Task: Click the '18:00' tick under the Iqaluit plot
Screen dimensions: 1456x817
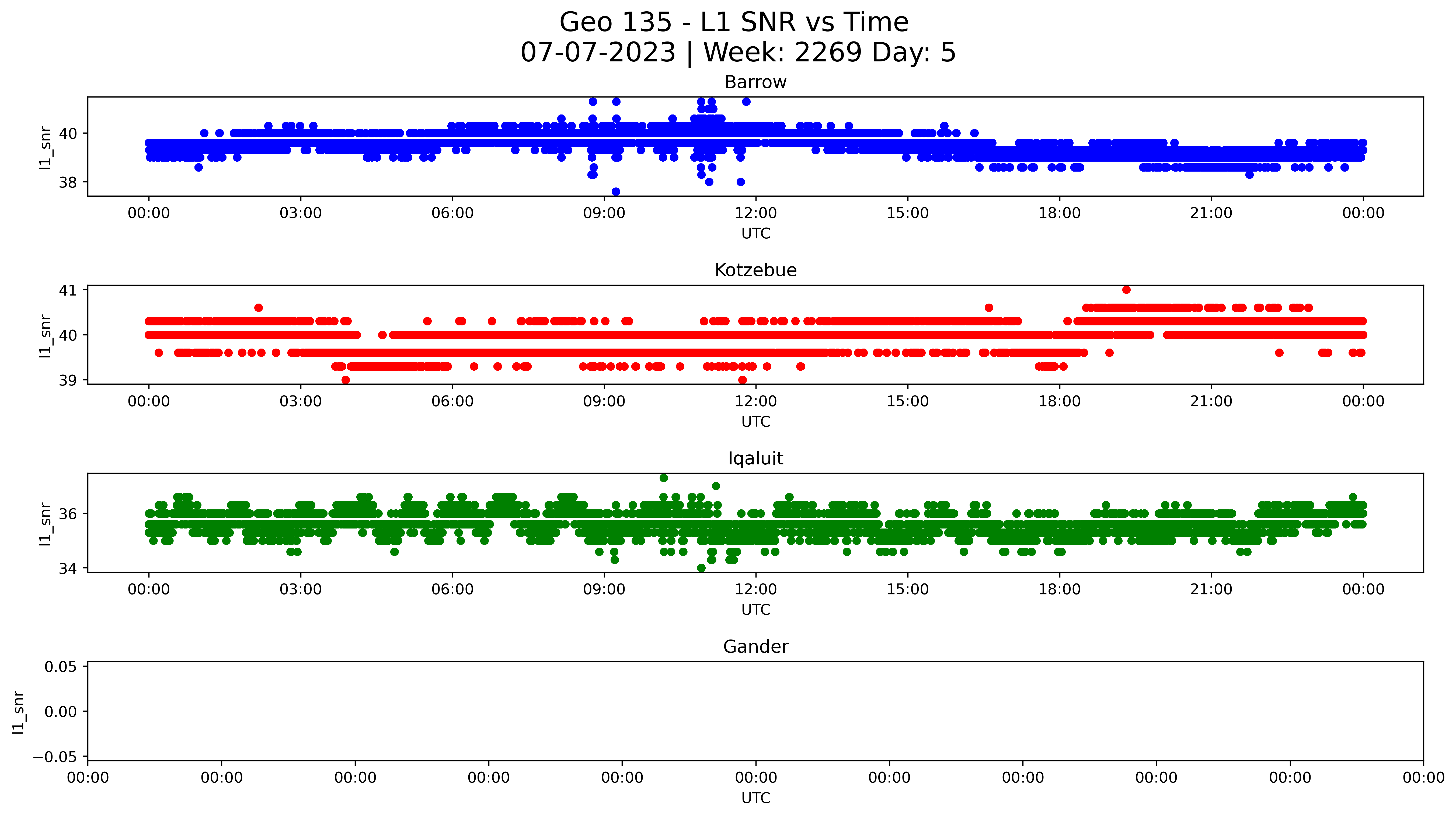Action: click(x=1059, y=590)
